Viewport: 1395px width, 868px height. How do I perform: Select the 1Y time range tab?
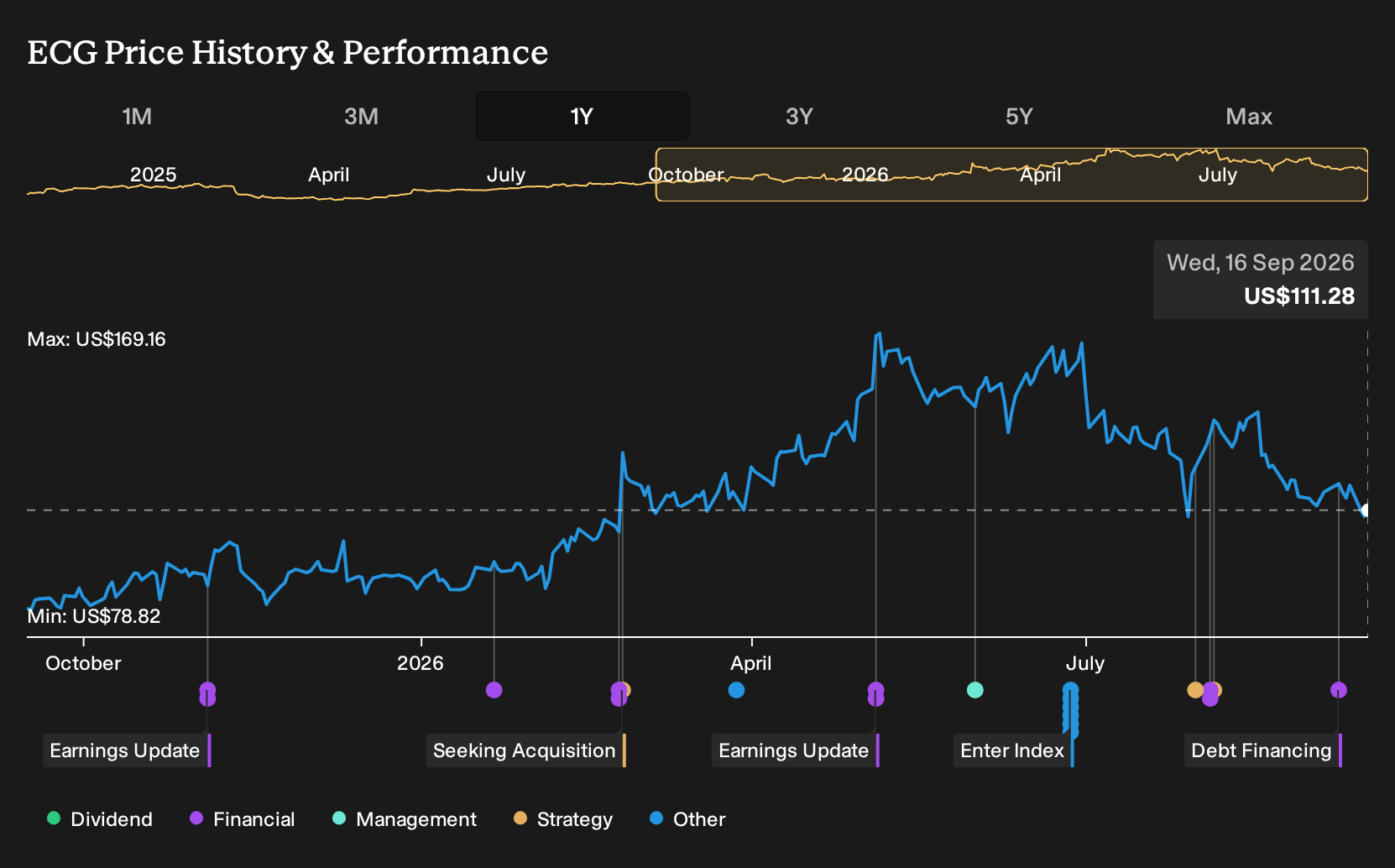pos(583,116)
